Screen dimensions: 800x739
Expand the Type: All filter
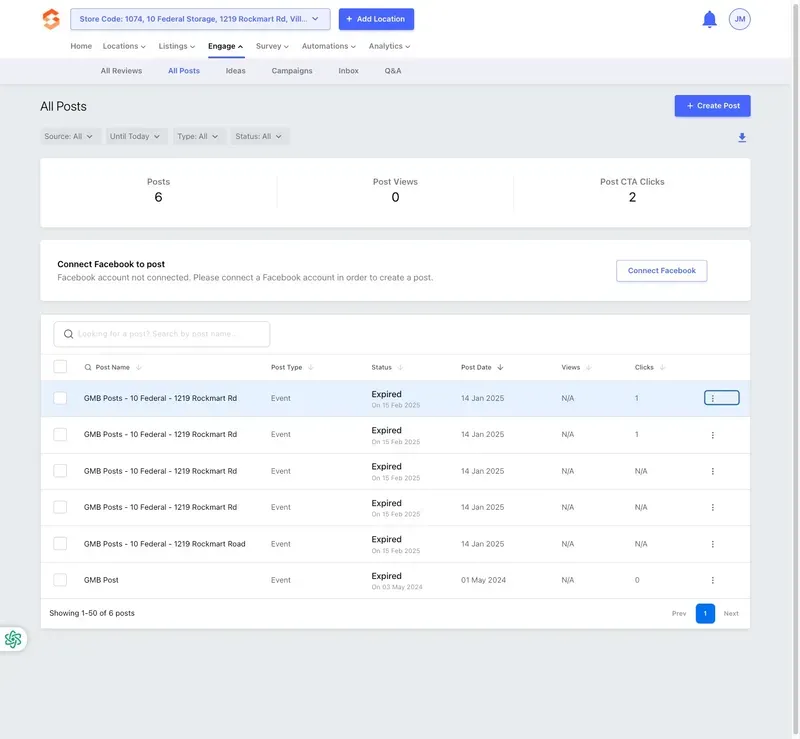pos(198,136)
